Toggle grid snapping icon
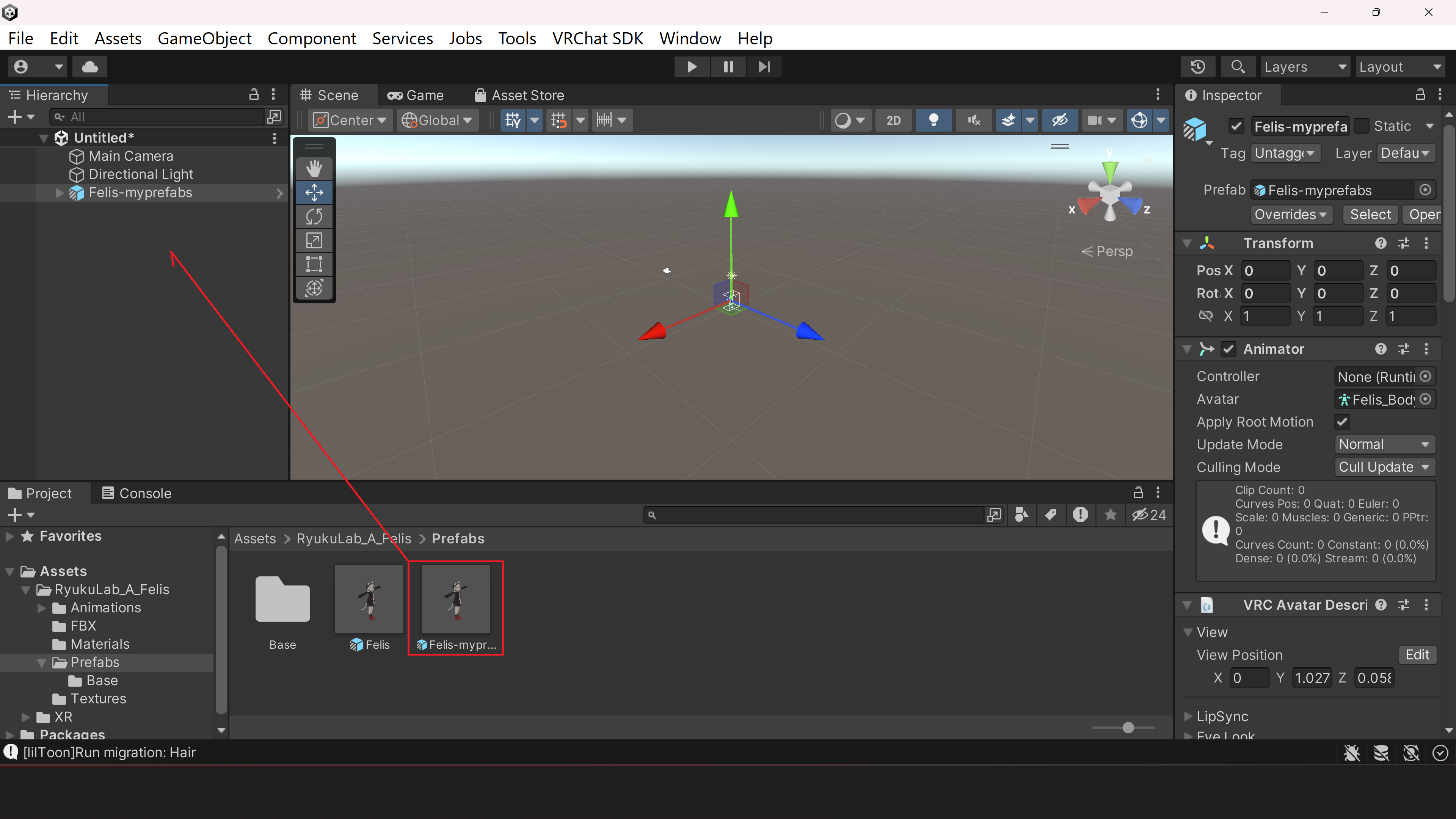 [559, 120]
